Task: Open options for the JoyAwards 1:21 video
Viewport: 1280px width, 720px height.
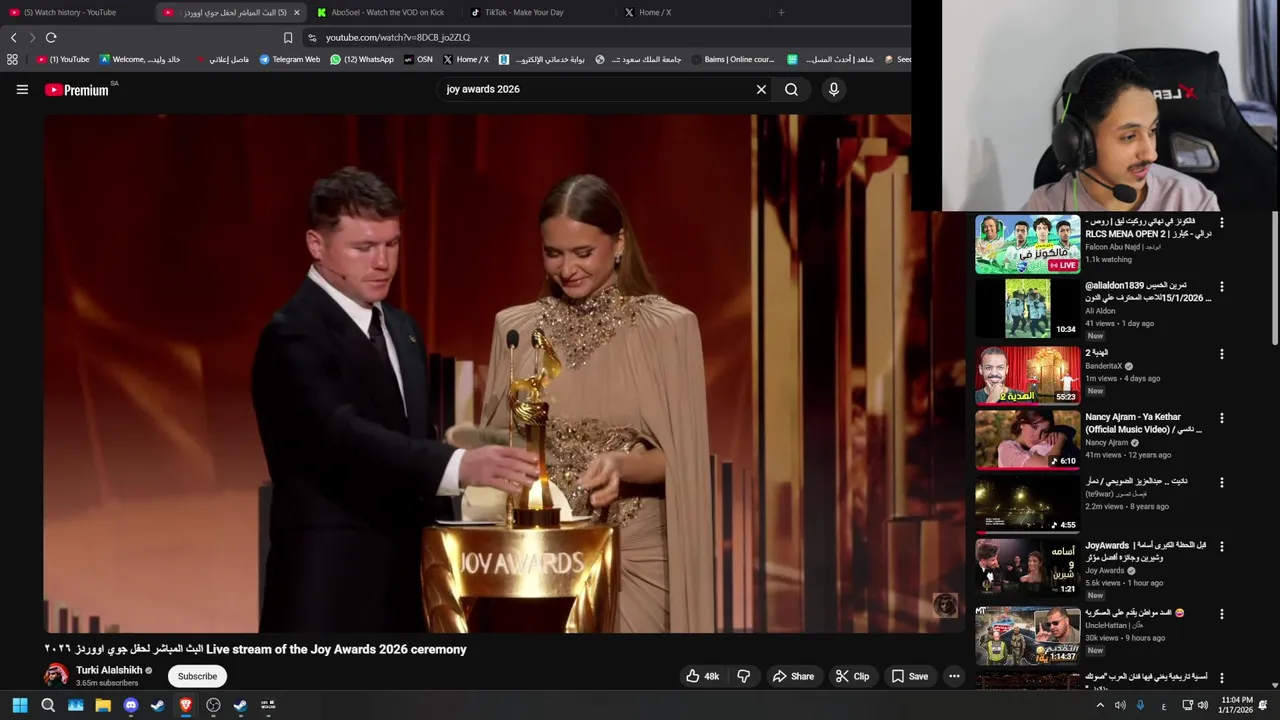Action: click(x=1221, y=547)
